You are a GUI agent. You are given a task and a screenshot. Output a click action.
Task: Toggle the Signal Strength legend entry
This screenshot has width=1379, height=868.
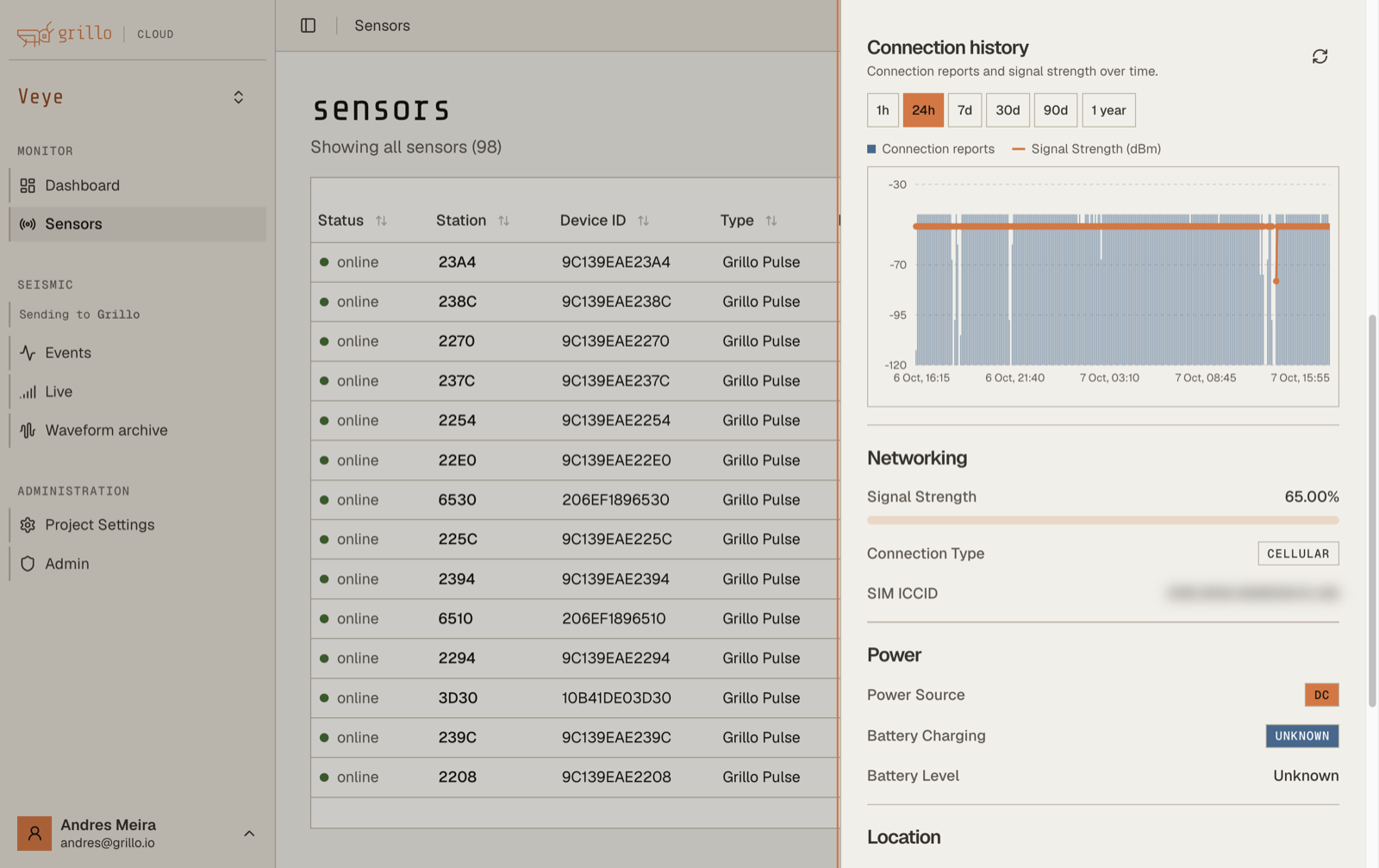pyautogui.click(x=1087, y=149)
